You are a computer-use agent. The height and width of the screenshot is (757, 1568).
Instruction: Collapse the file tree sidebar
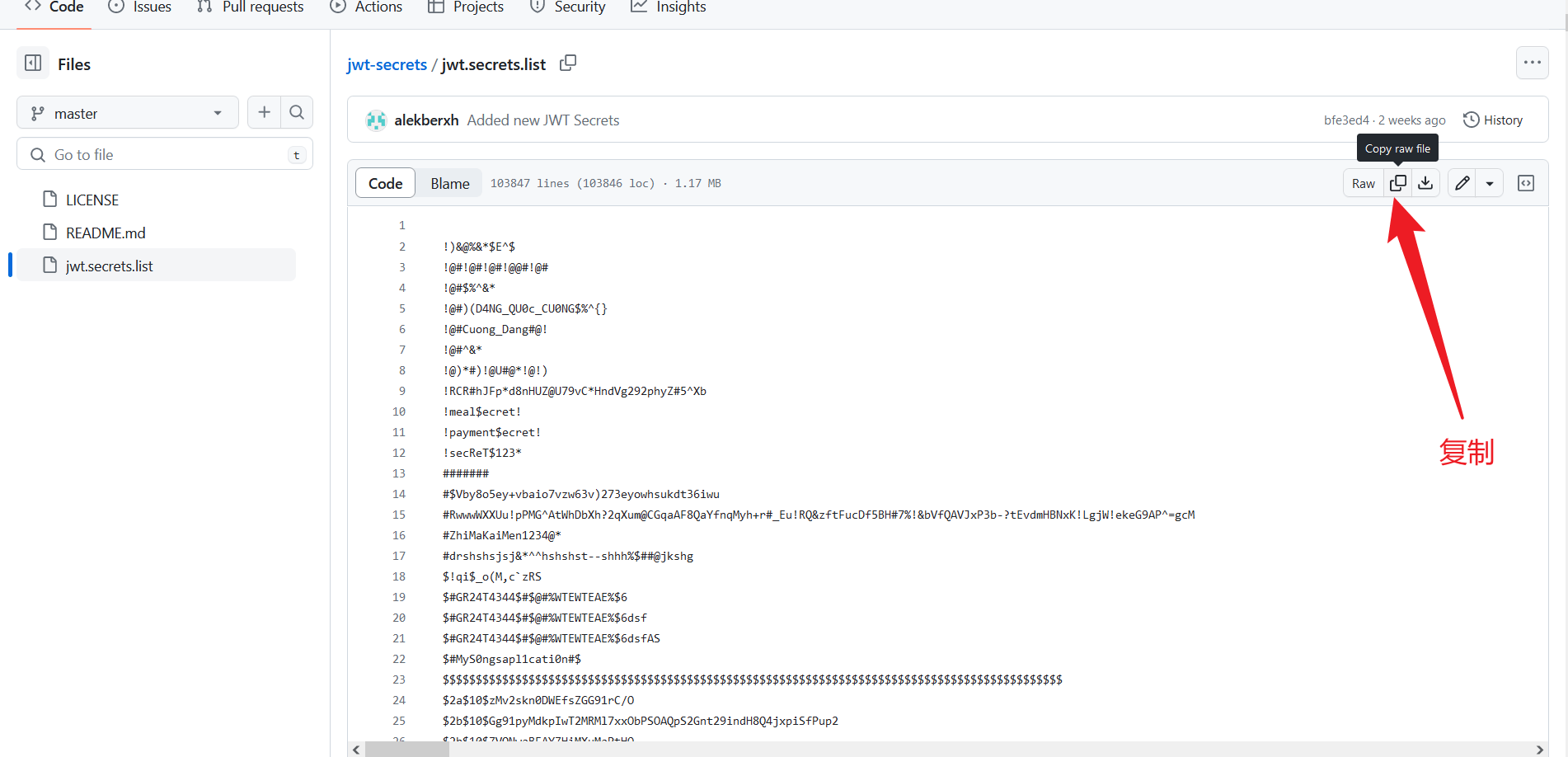(x=33, y=63)
